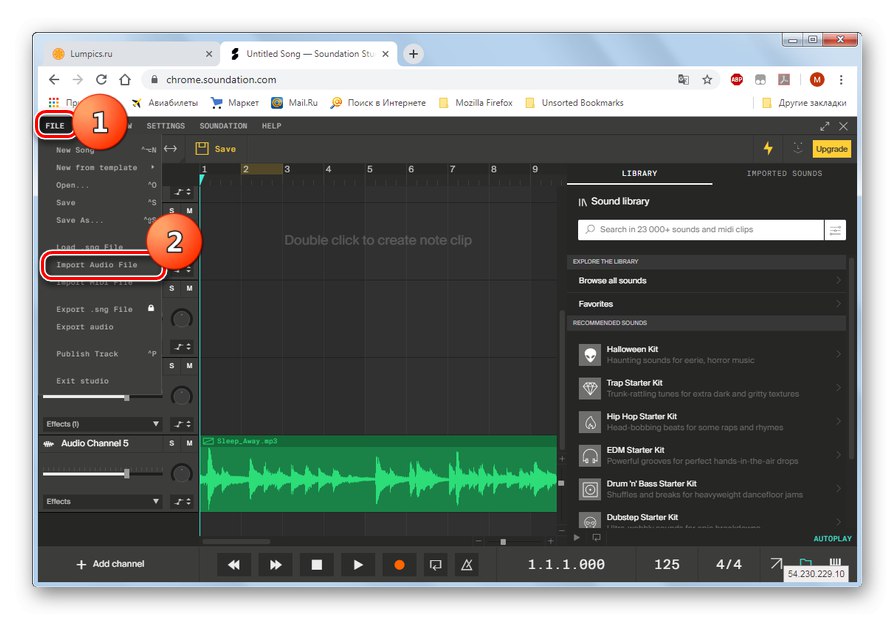Bookmark this page with the star

[x=707, y=79]
